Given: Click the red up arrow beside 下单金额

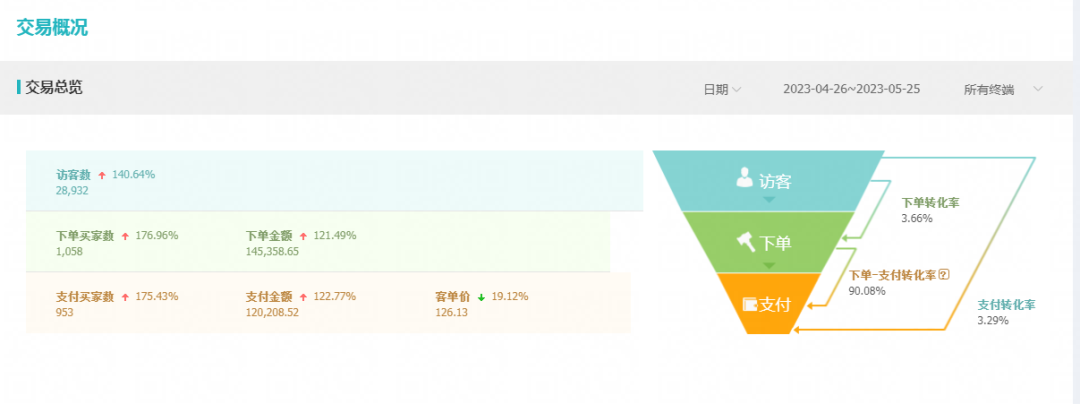Looking at the screenshot, I should 303,236.
